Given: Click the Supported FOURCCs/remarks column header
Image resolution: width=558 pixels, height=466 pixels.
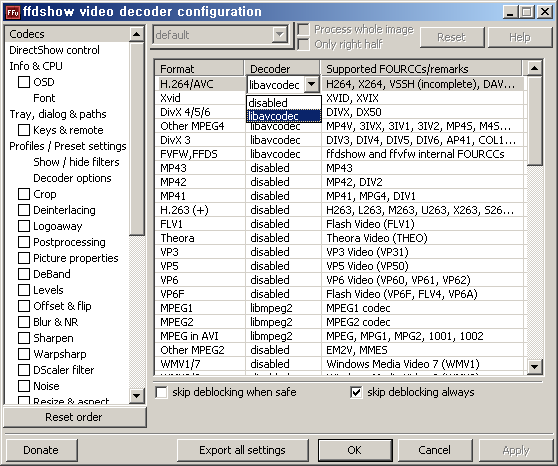Looking at the screenshot, I should [421, 68].
